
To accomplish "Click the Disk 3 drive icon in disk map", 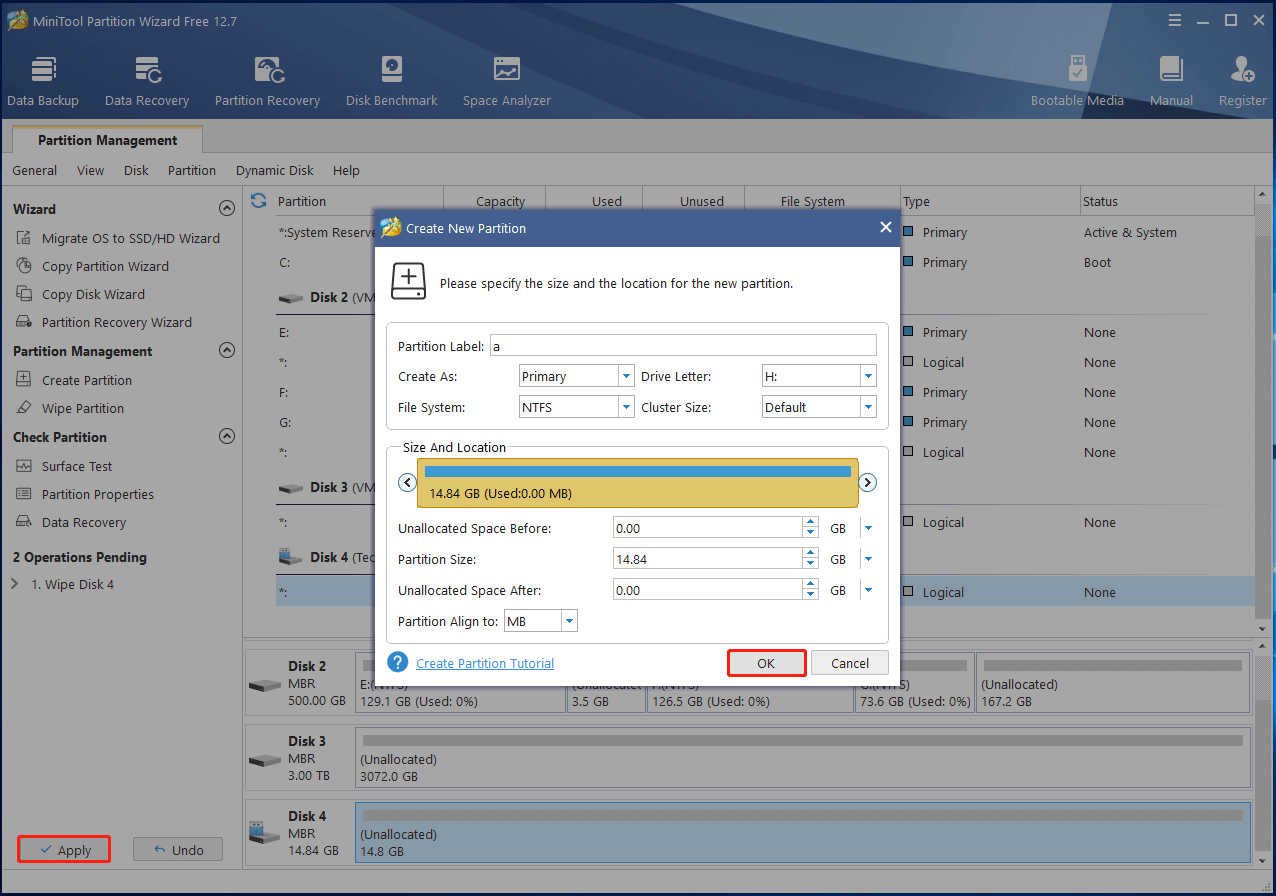I will [x=264, y=761].
